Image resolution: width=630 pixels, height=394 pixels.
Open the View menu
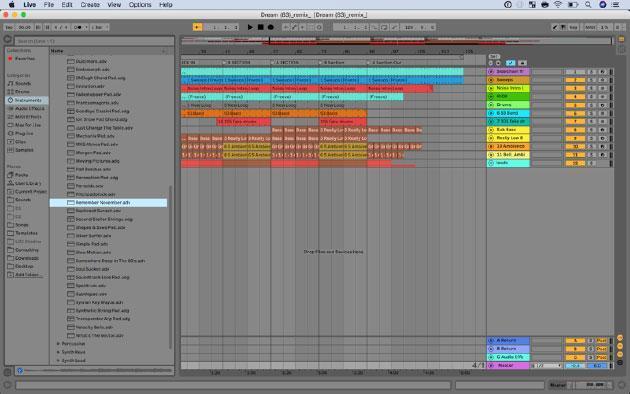click(x=114, y=5)
